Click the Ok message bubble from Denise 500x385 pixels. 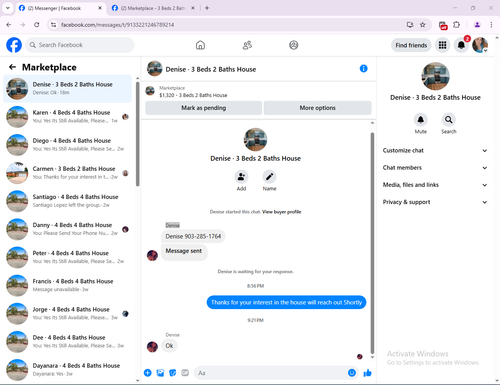[169, 346]
